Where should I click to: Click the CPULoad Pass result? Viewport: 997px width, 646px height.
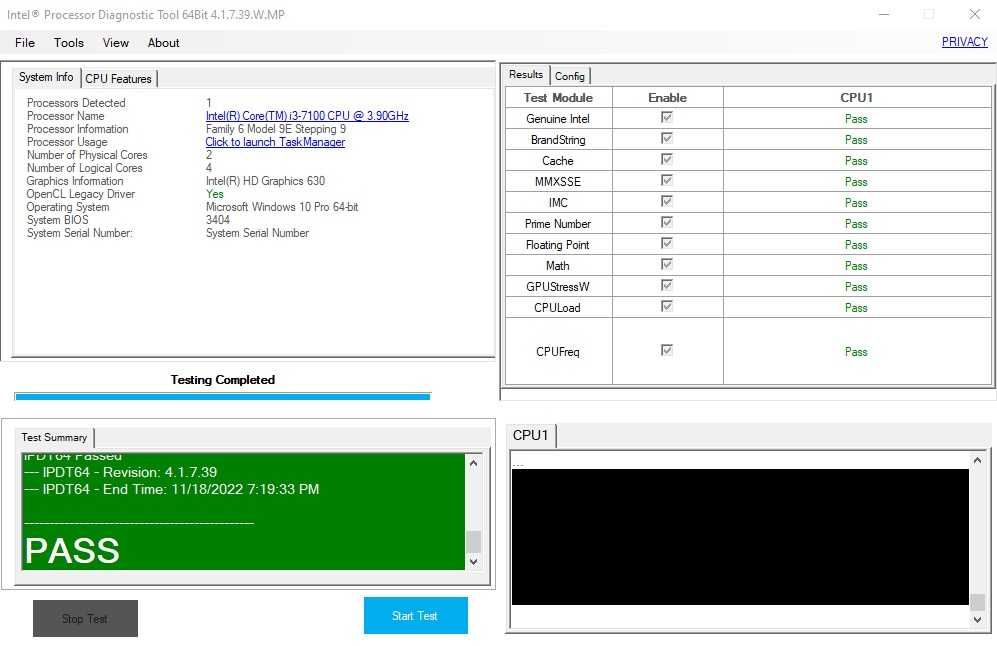click(856, 308)
